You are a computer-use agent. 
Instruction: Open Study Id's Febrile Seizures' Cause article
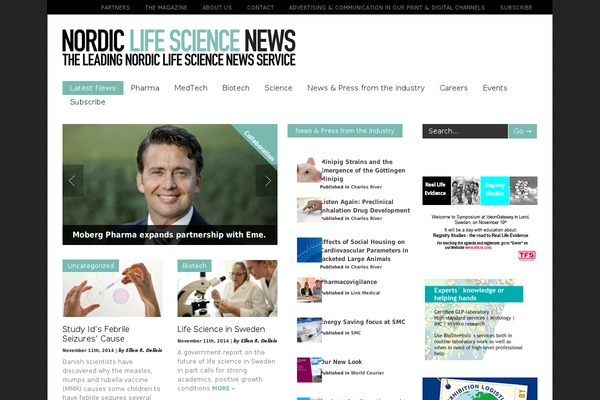click(96, 334)
